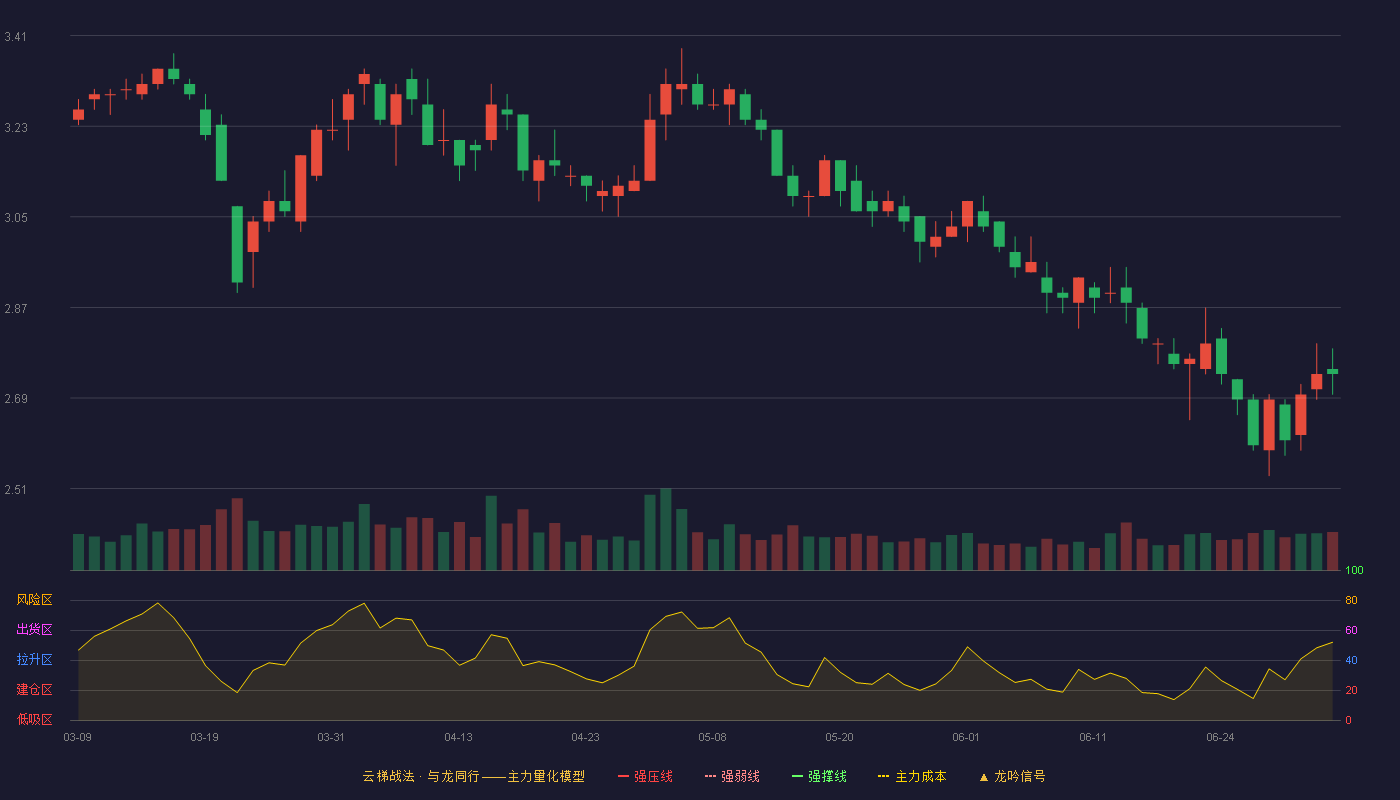The width and height of the screenshot is (1400, 800).
Task: Click the 拉升区 zone label
Action: tap(34, 660)
